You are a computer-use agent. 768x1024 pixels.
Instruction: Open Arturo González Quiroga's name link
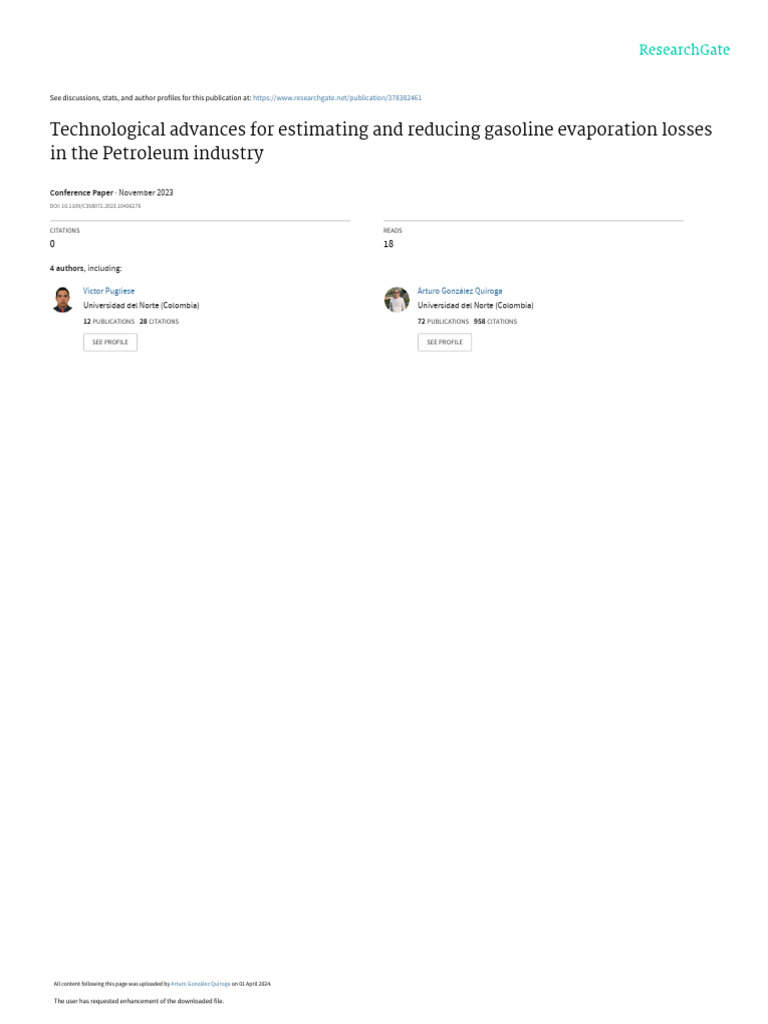coord(460,291)
